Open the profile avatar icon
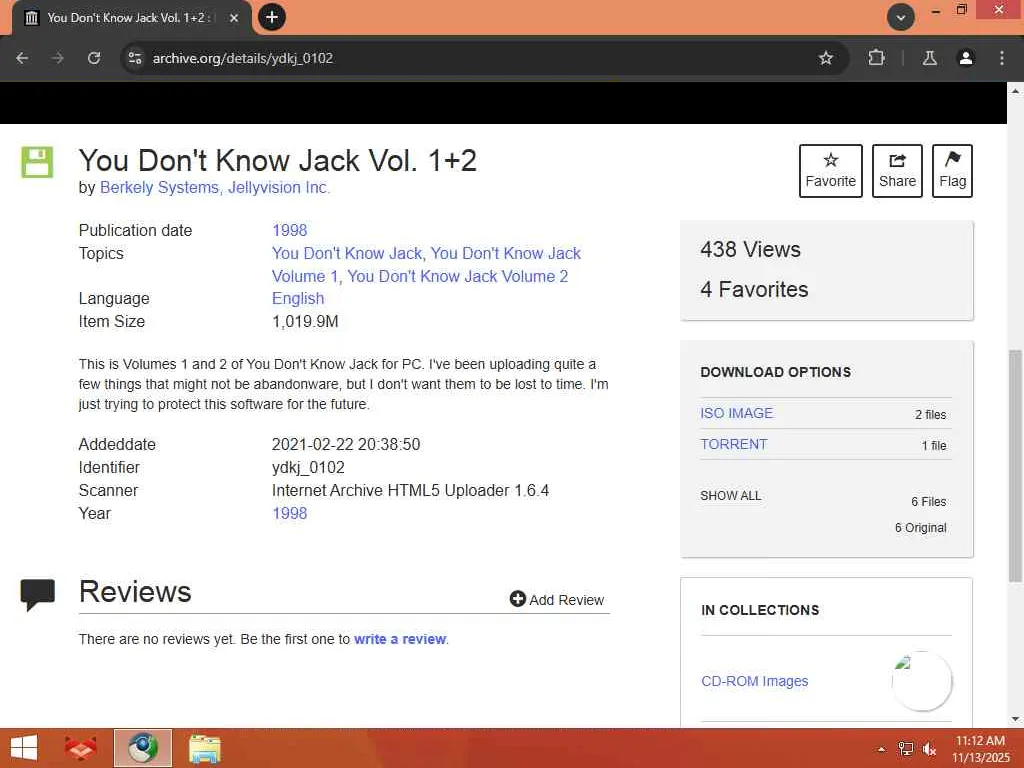1024x768 pixels. tap(965, 58)
